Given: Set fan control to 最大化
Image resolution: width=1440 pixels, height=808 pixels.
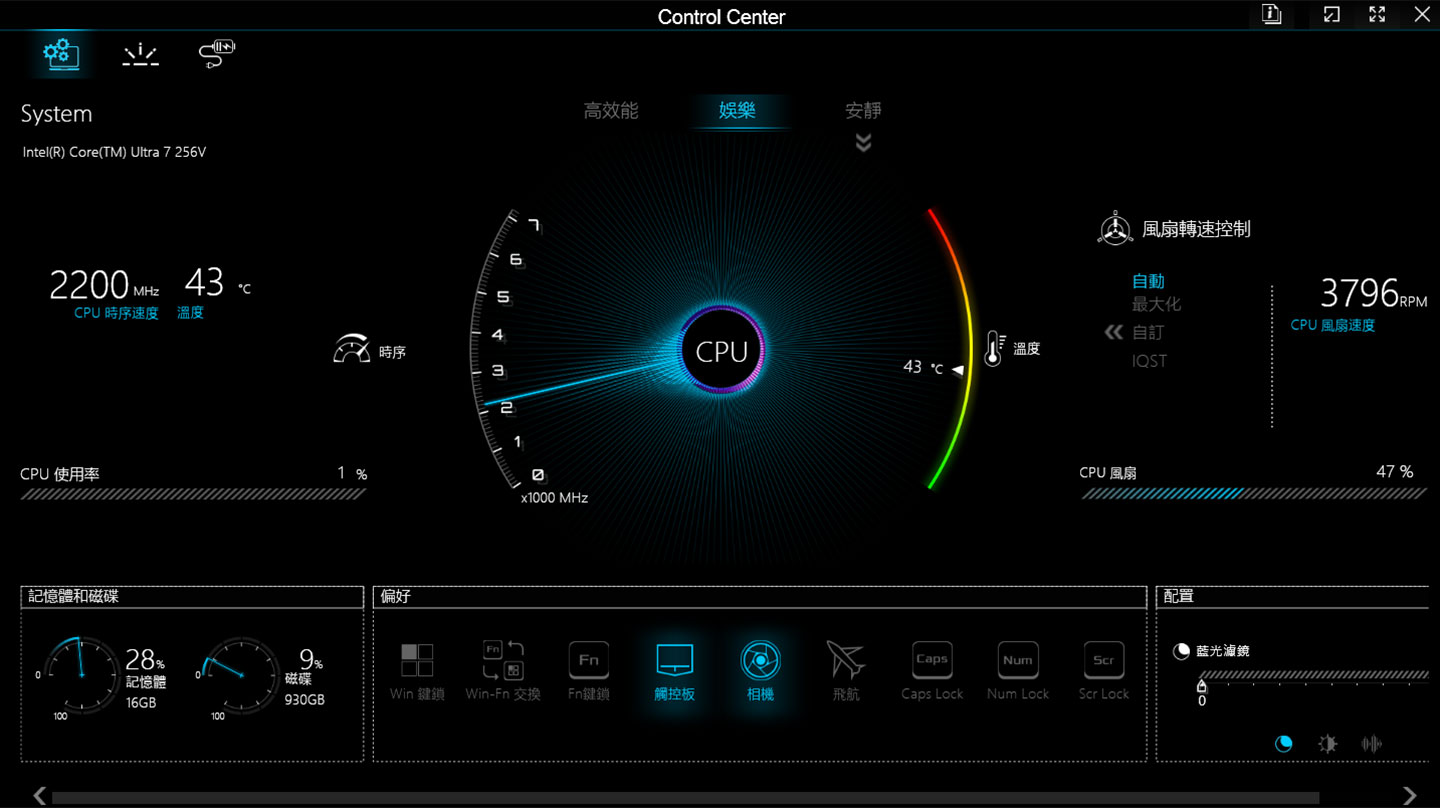Looking at the screenshot, I should (1156, 304).
